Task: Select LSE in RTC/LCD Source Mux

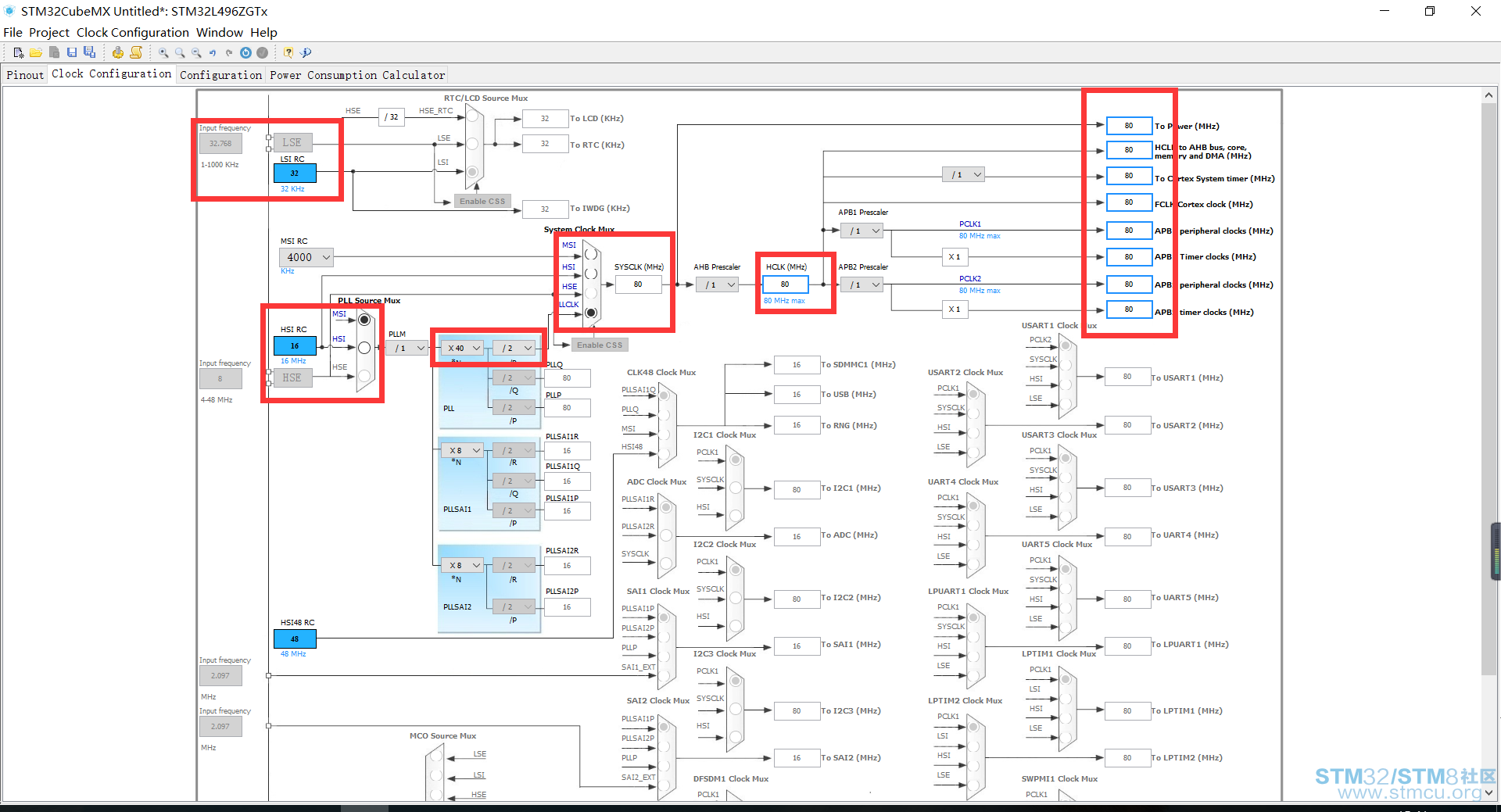Action: click(x=472, y=144)
